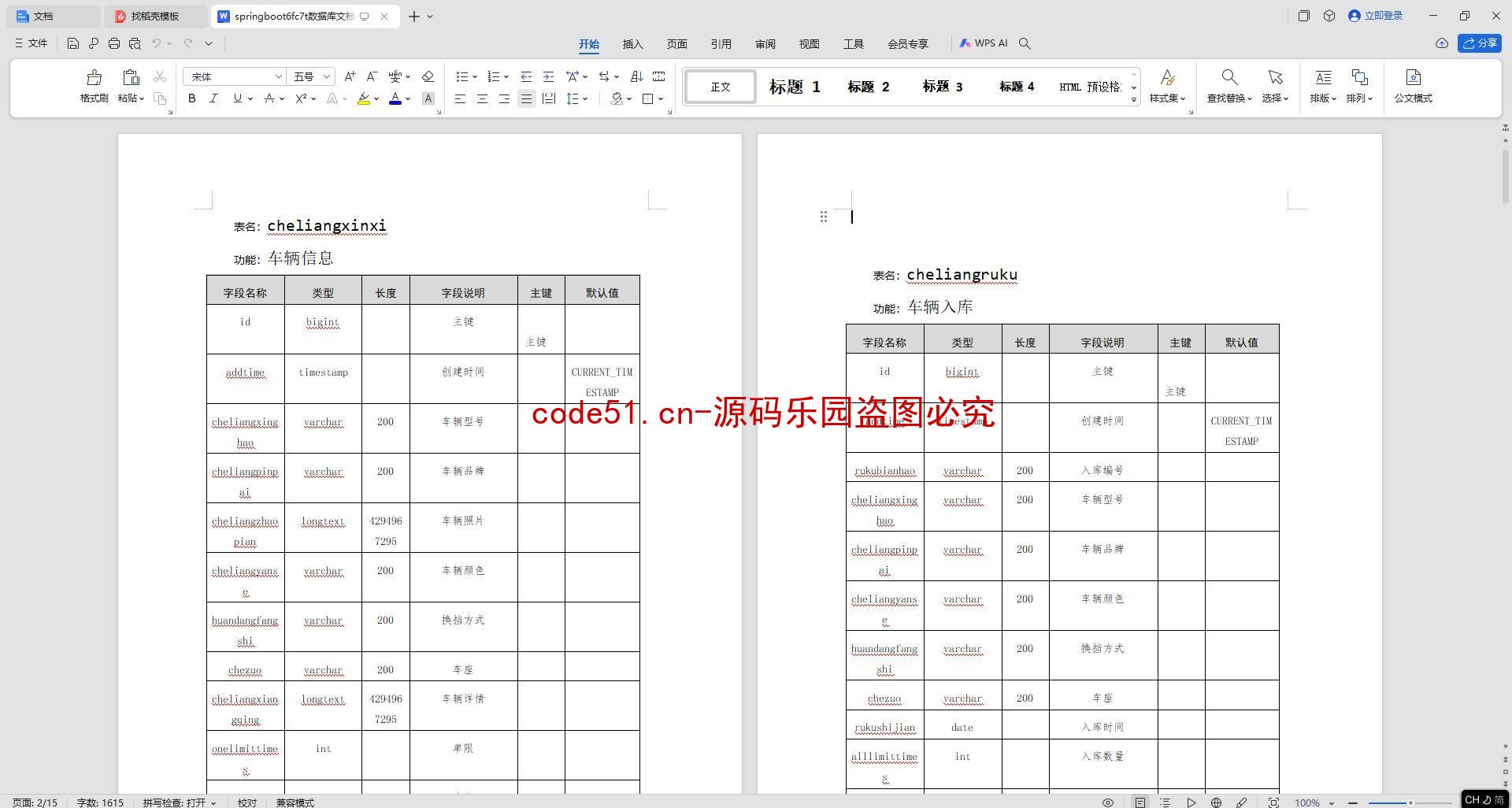Click the Login (立即登录) link
The height and width of the screenshot is (808, 1512).
click(x=1376, y=16)
